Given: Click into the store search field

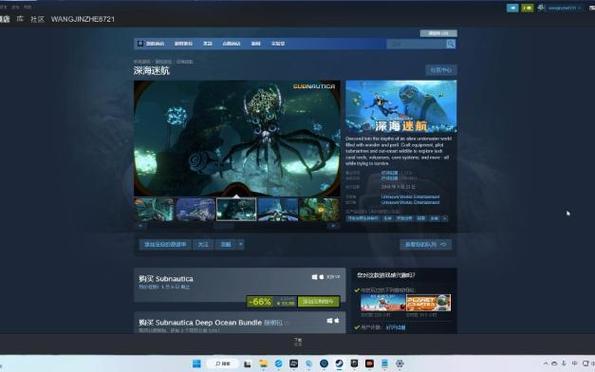Looking at the screenshot, I should (416, 44).
